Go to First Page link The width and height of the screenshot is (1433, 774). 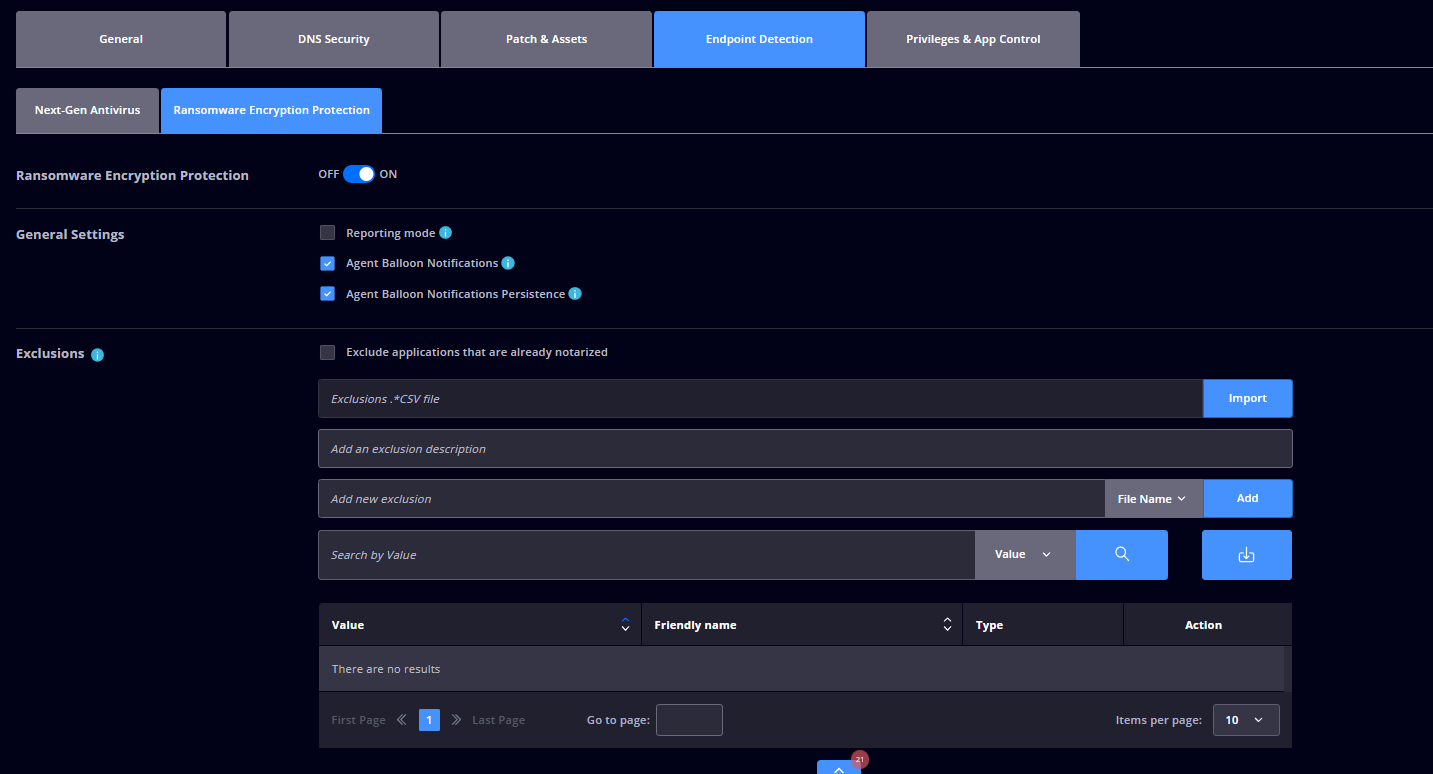coord(358,720)
